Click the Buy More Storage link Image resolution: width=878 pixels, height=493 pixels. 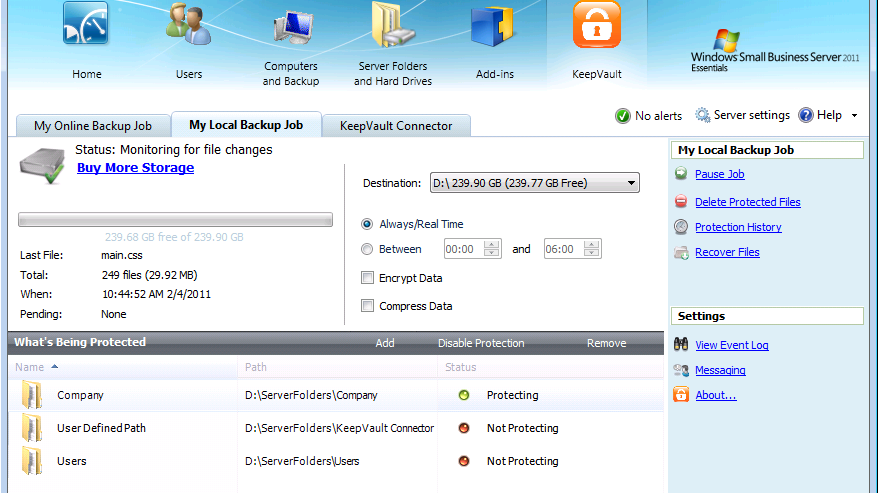[135, 168]
